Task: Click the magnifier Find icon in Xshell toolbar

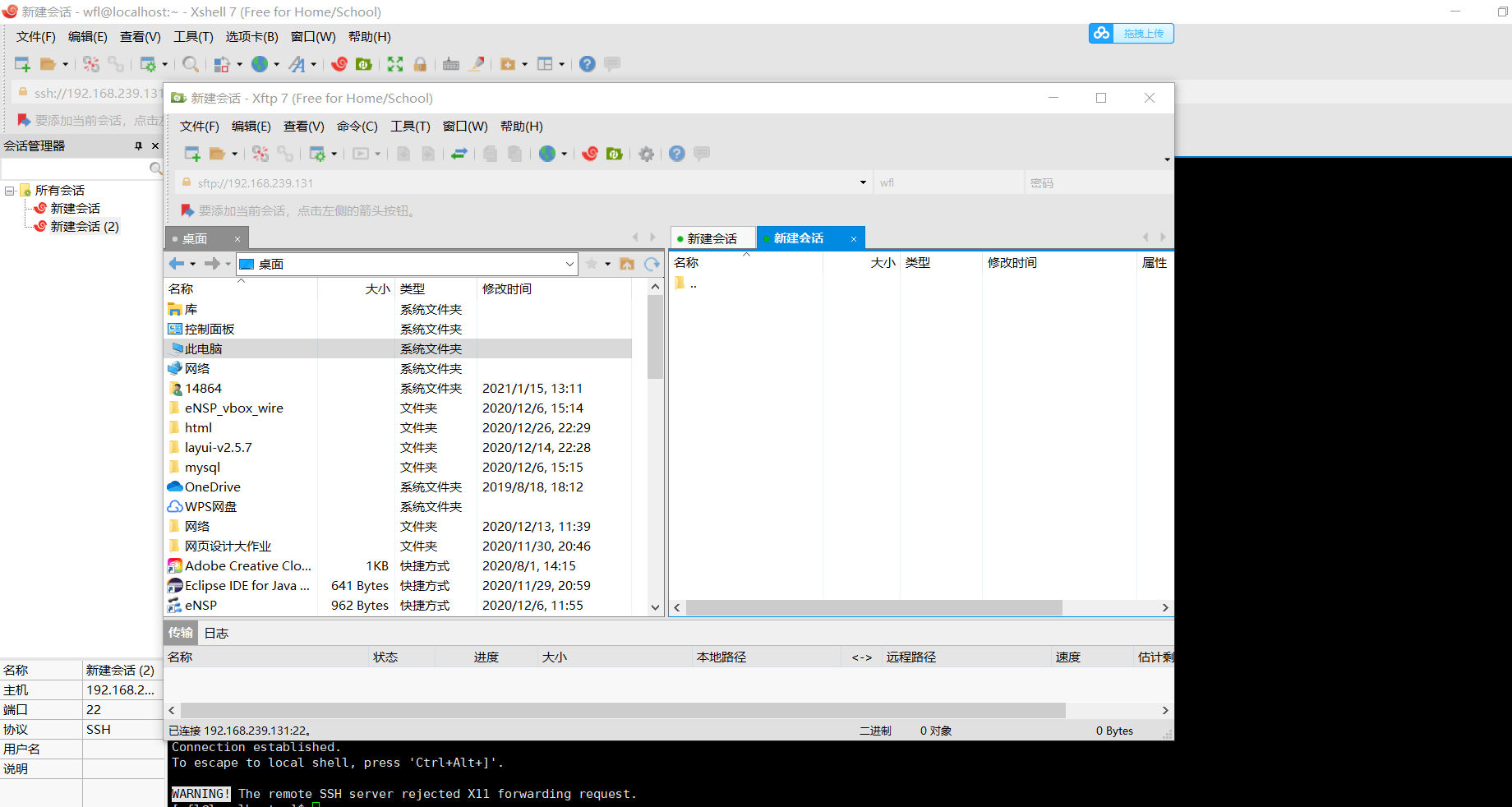Action: 191,64
